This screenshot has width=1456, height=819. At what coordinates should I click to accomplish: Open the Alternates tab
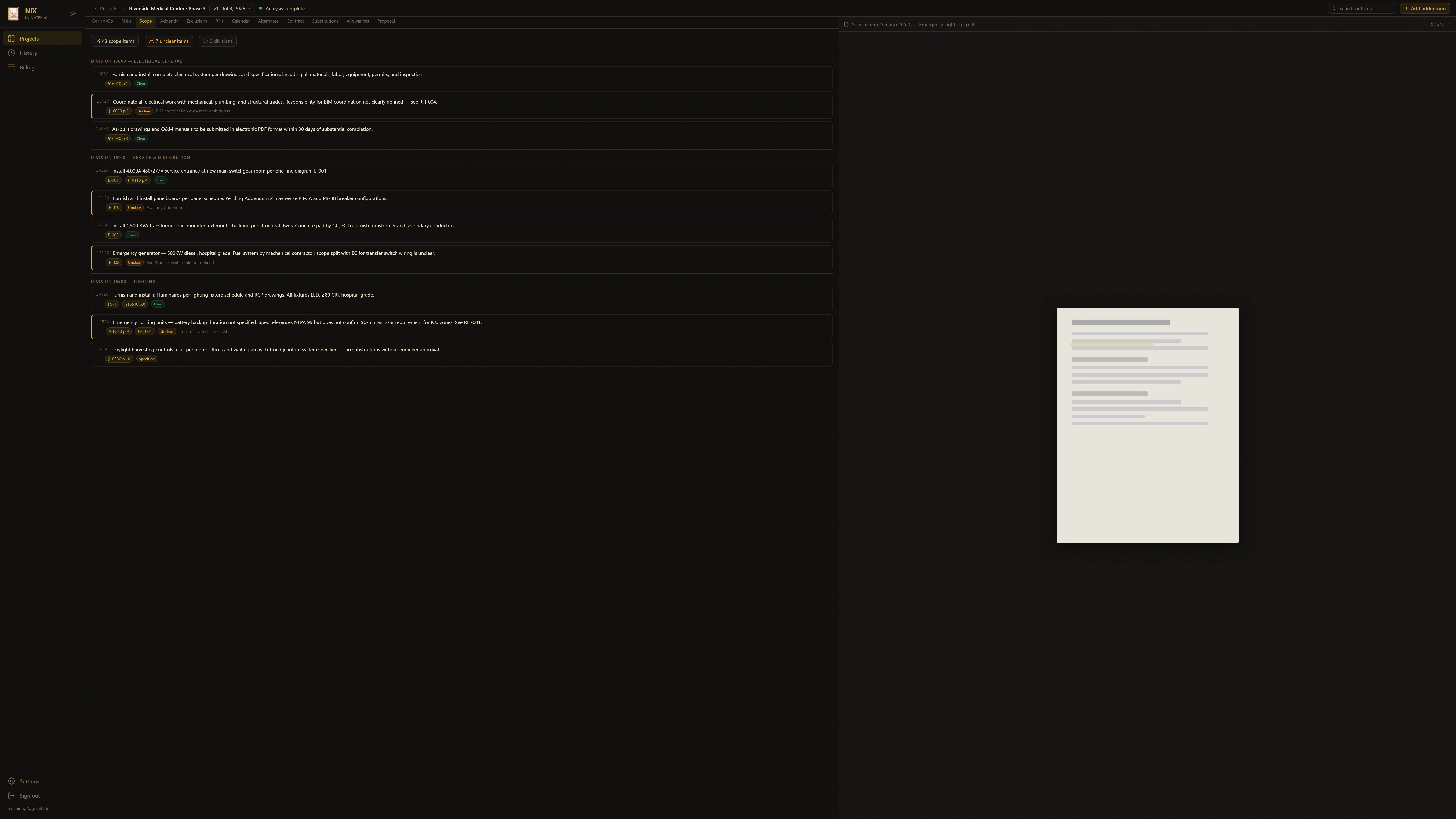(x=268, y=21)
